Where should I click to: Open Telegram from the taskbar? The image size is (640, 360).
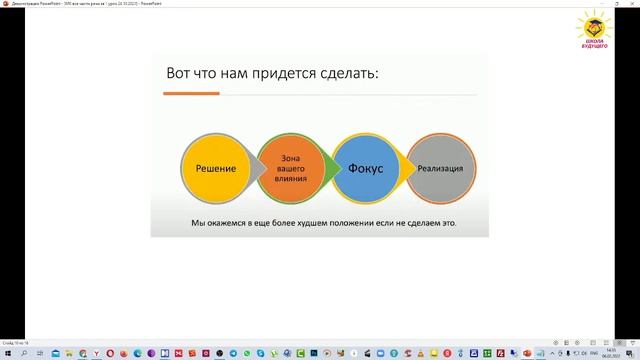[x=233, y=353]
